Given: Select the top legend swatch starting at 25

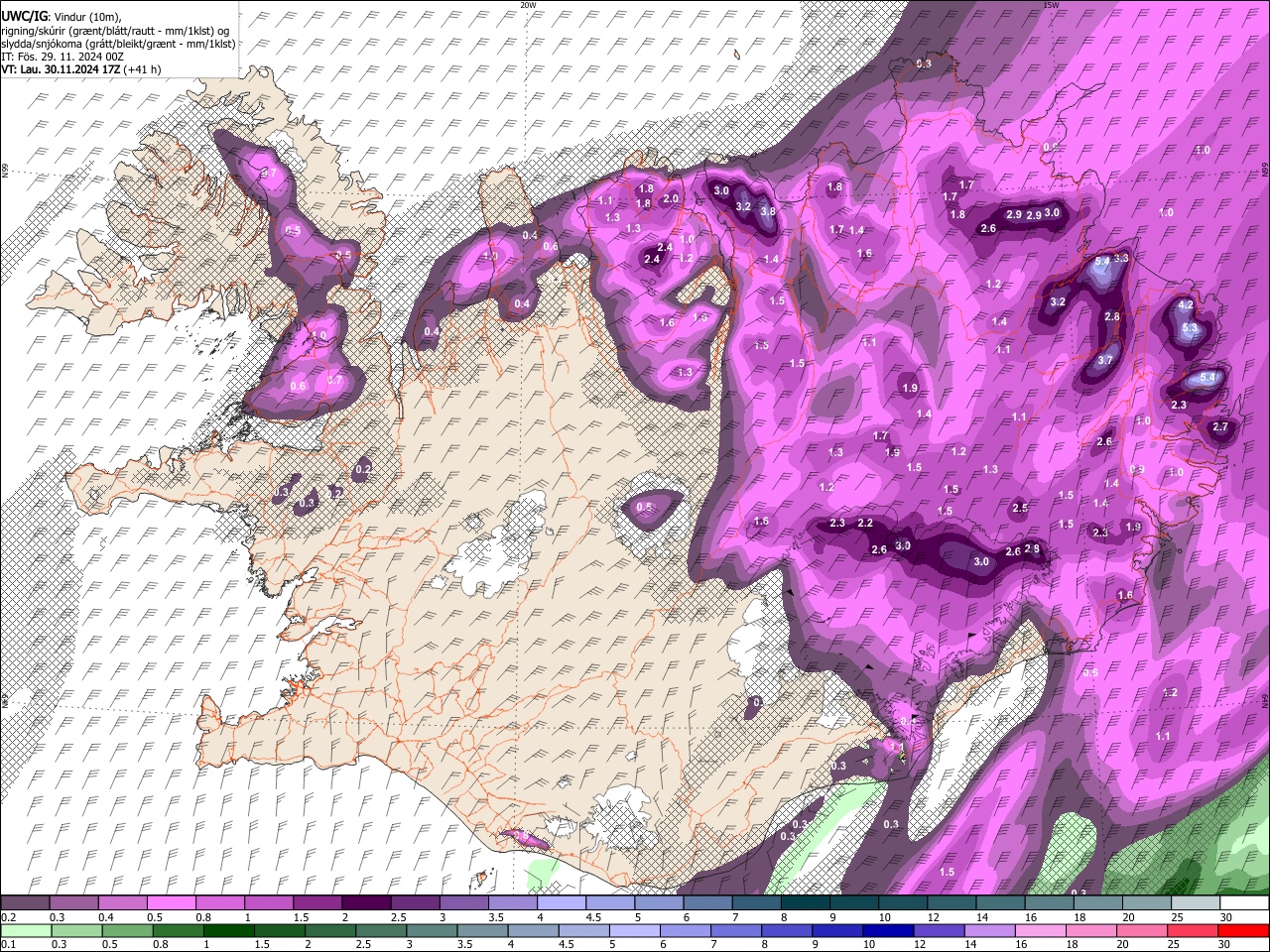Looking at the screenshot, I should click(1197, 903).
